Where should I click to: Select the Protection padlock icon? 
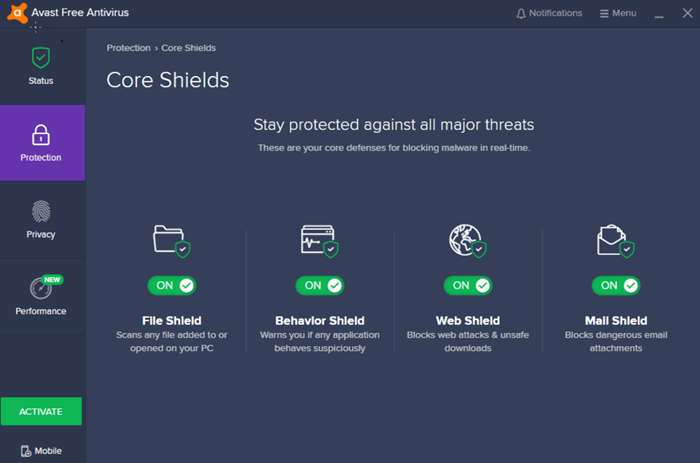41,135
